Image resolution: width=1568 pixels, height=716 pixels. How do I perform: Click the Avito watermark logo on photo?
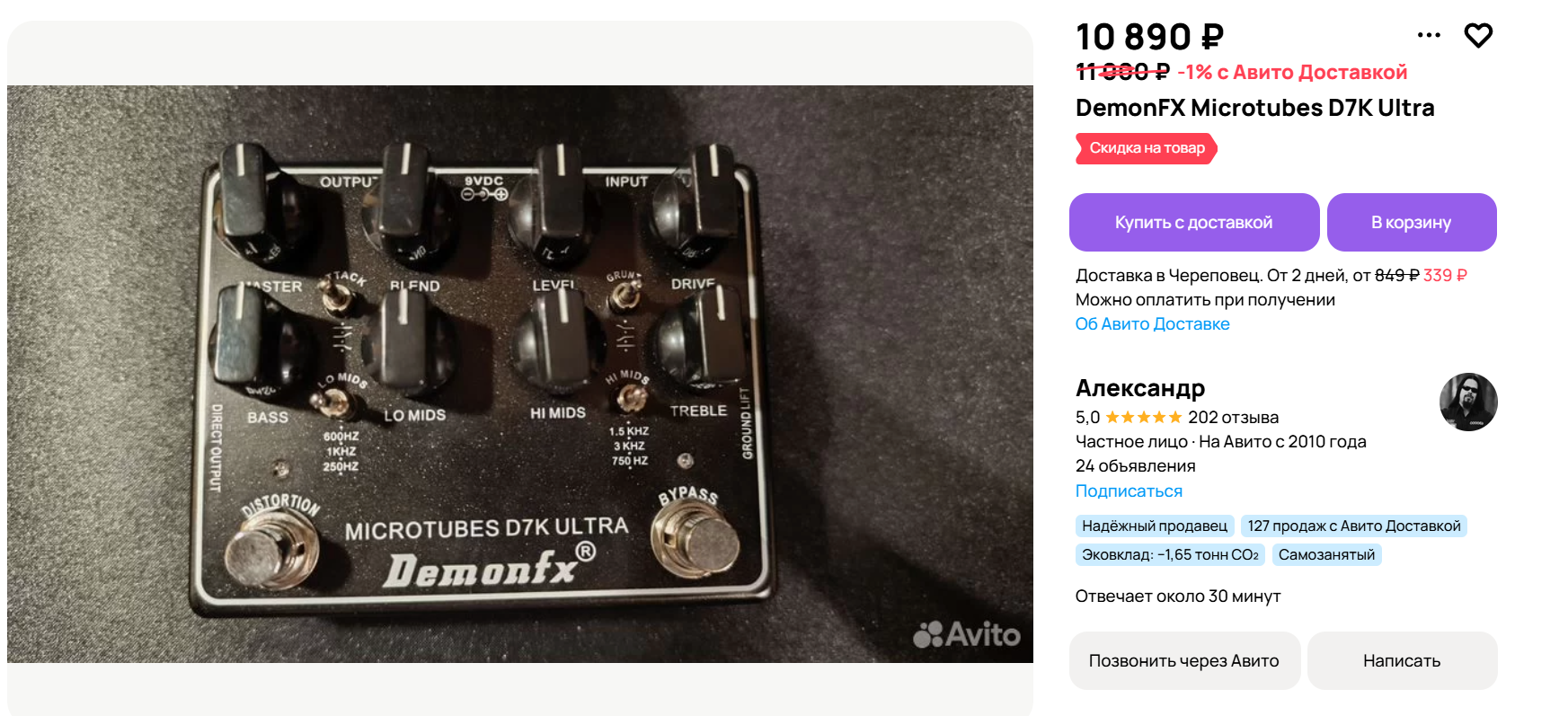point(967,634)
